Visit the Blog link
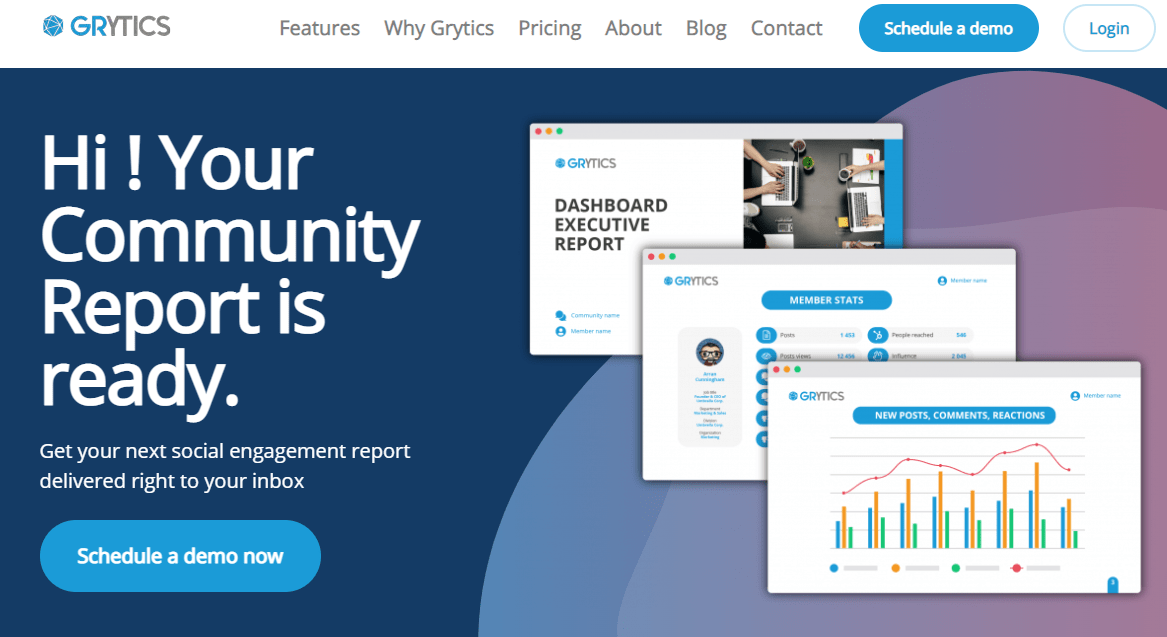The height and width of the screenshot is (637, 1167). click(706, 28)
